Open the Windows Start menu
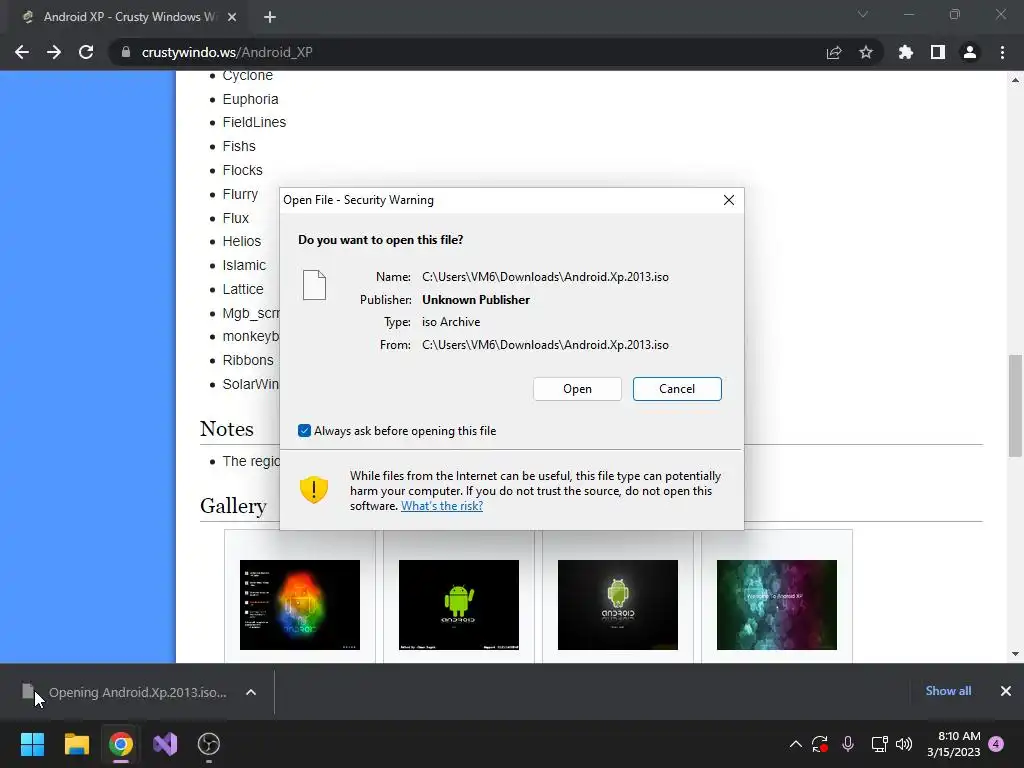This screenshot has width=1024, height=768. point(33,744)
